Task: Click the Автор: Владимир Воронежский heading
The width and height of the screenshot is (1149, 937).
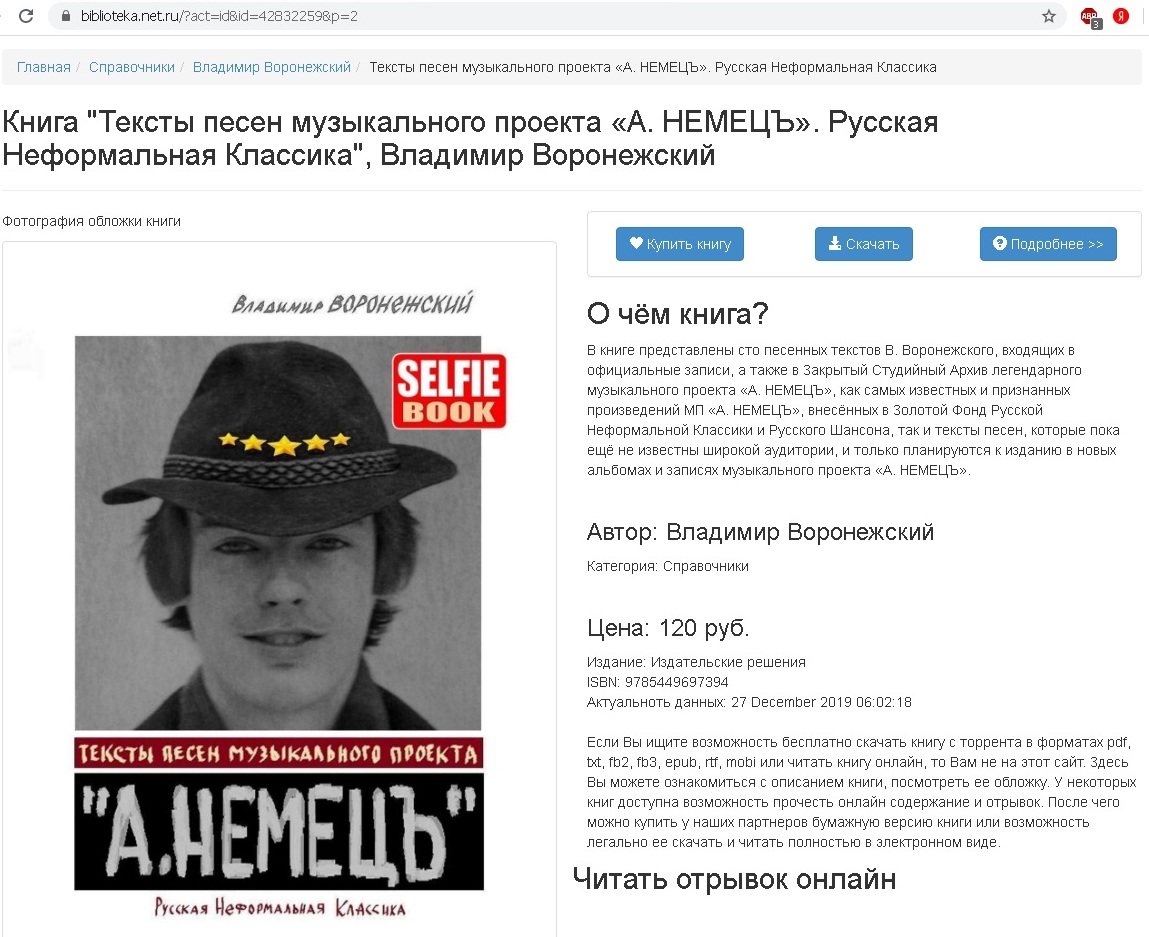Action: coord(760,532)
